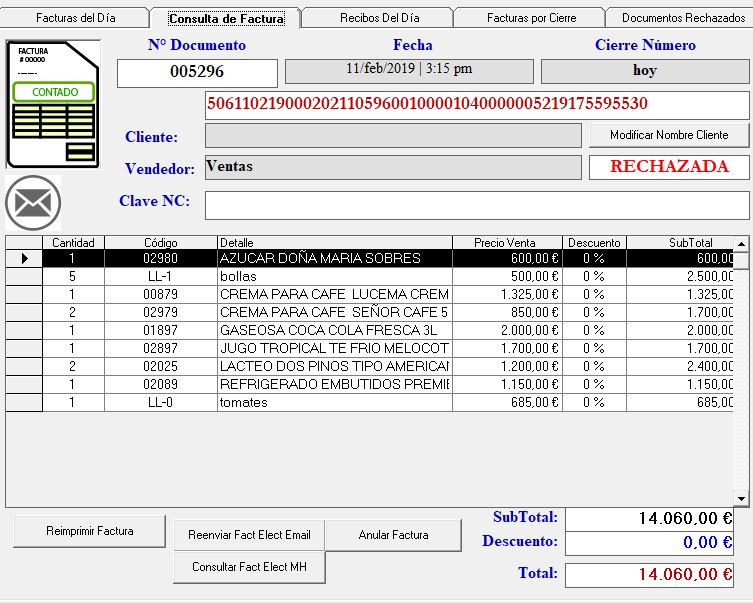This screenshot has width=753, height=603.
Task: Click the row selector arrow for the first row
Action: (x=24, y=258)
